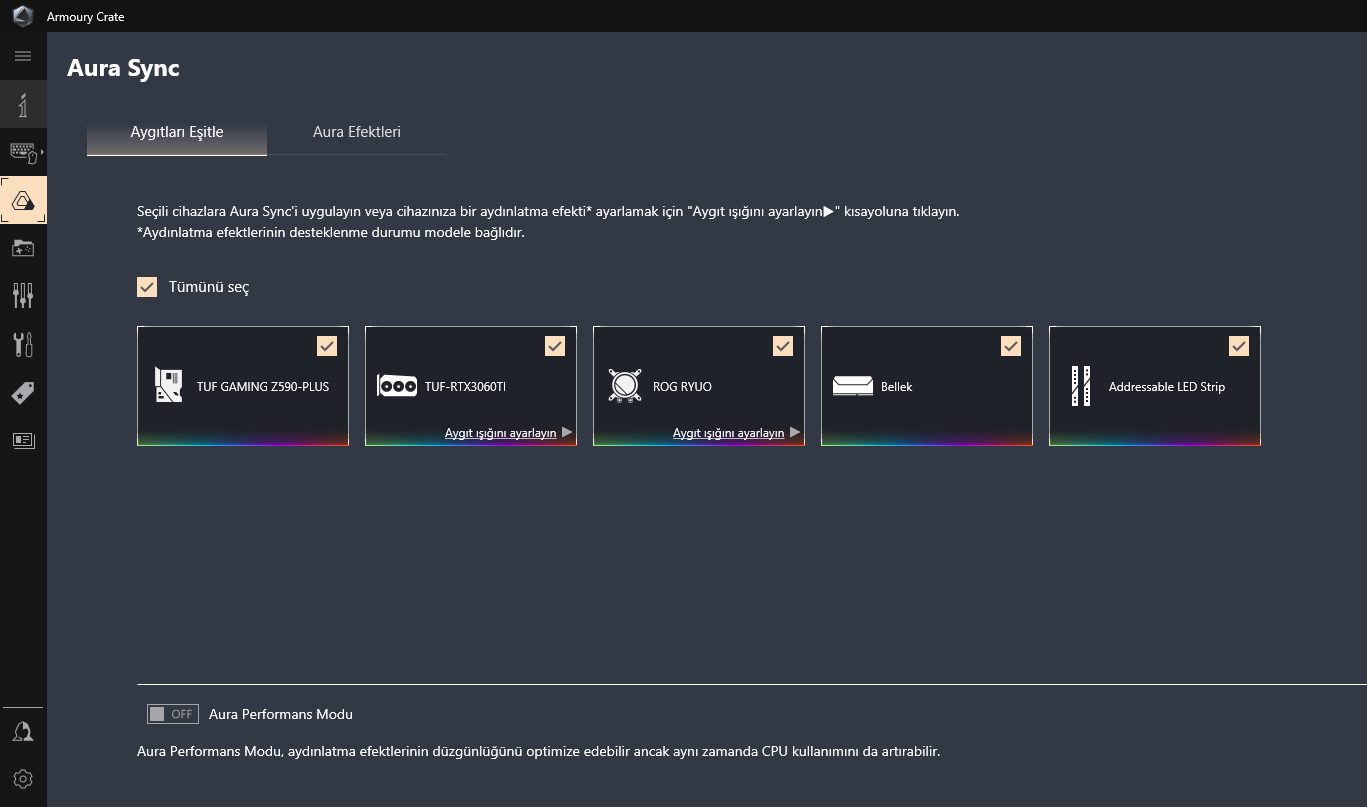The height and width of the screenshot is (807, 1367).
Task: Uncheck the Addressable LED Strip checkbox
Action: pos(1239,346)
